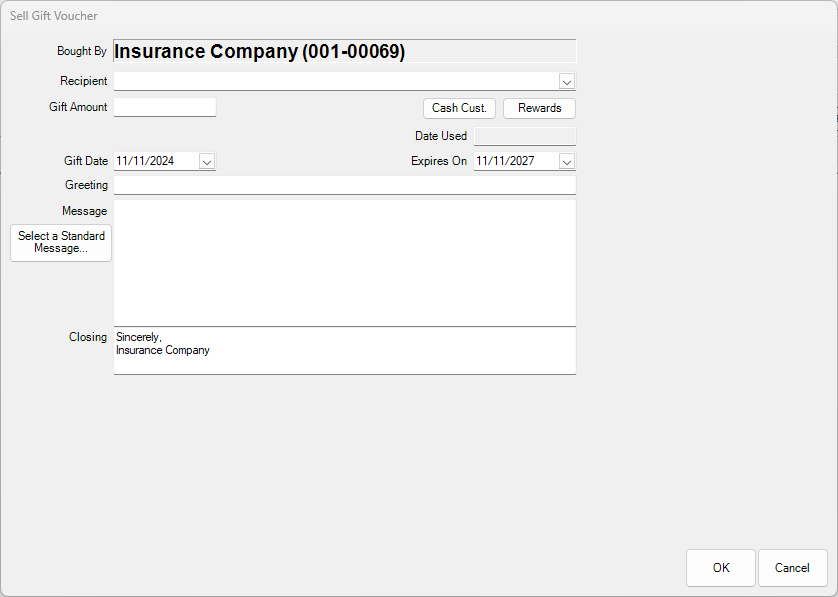The image size is (838, 597).
Task: Click the Rewards button
Action: click(539, 108)
